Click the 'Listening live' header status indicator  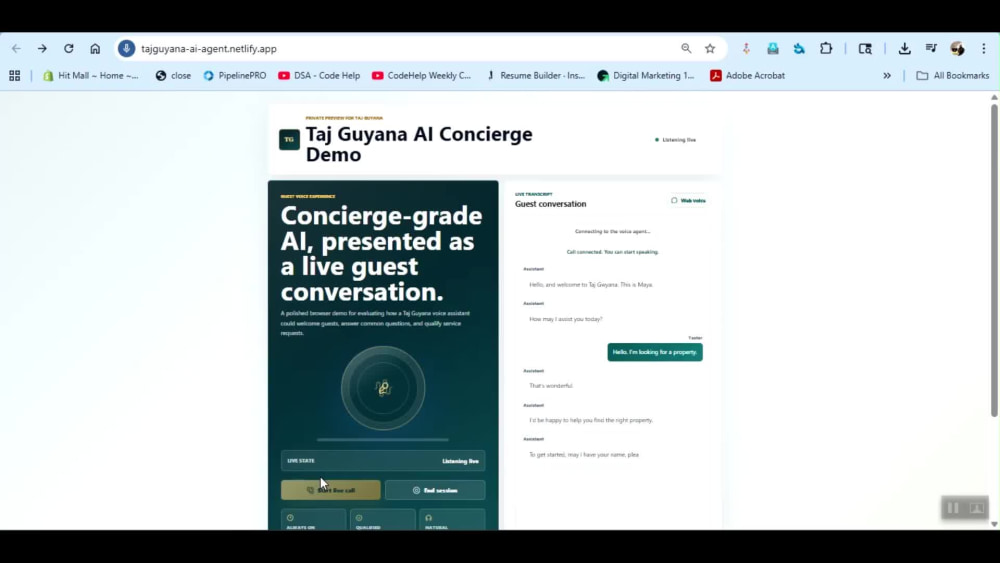(675, 140)
